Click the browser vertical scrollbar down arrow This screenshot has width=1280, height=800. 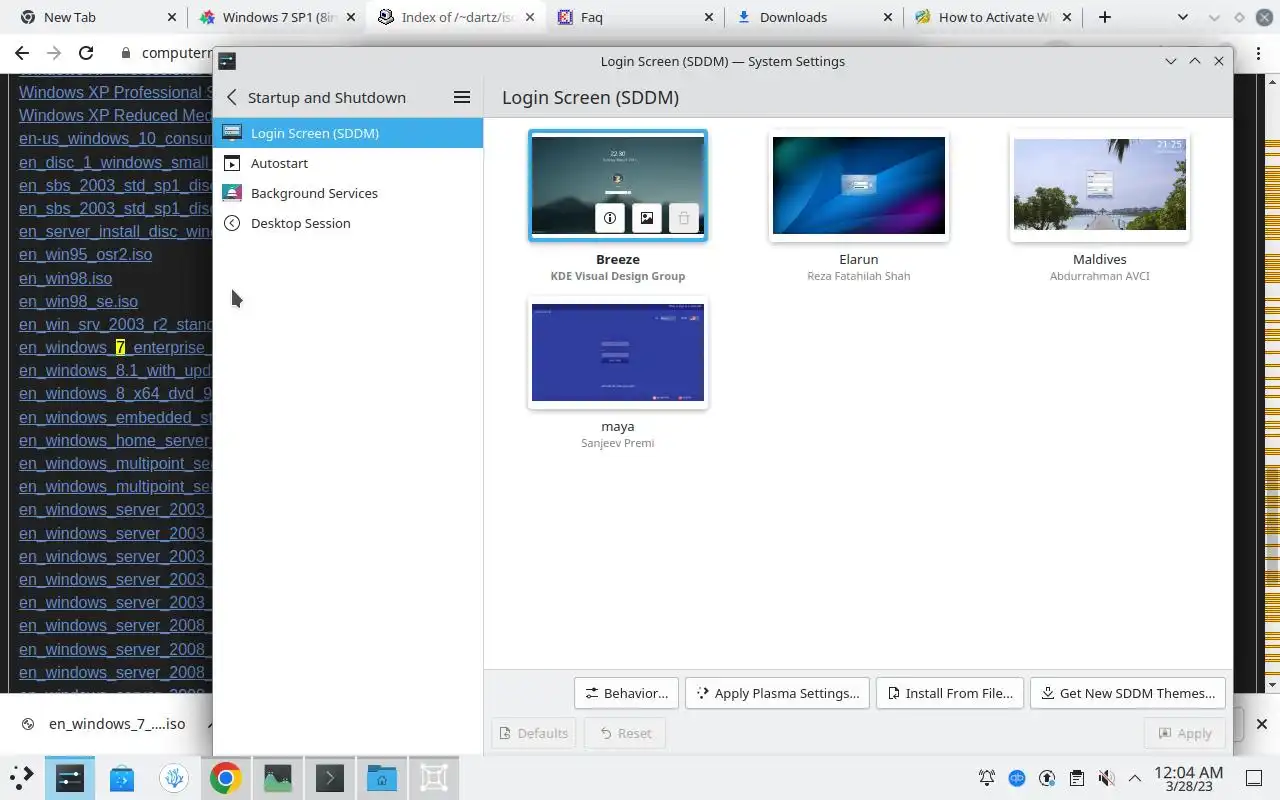click(1272, 685)
